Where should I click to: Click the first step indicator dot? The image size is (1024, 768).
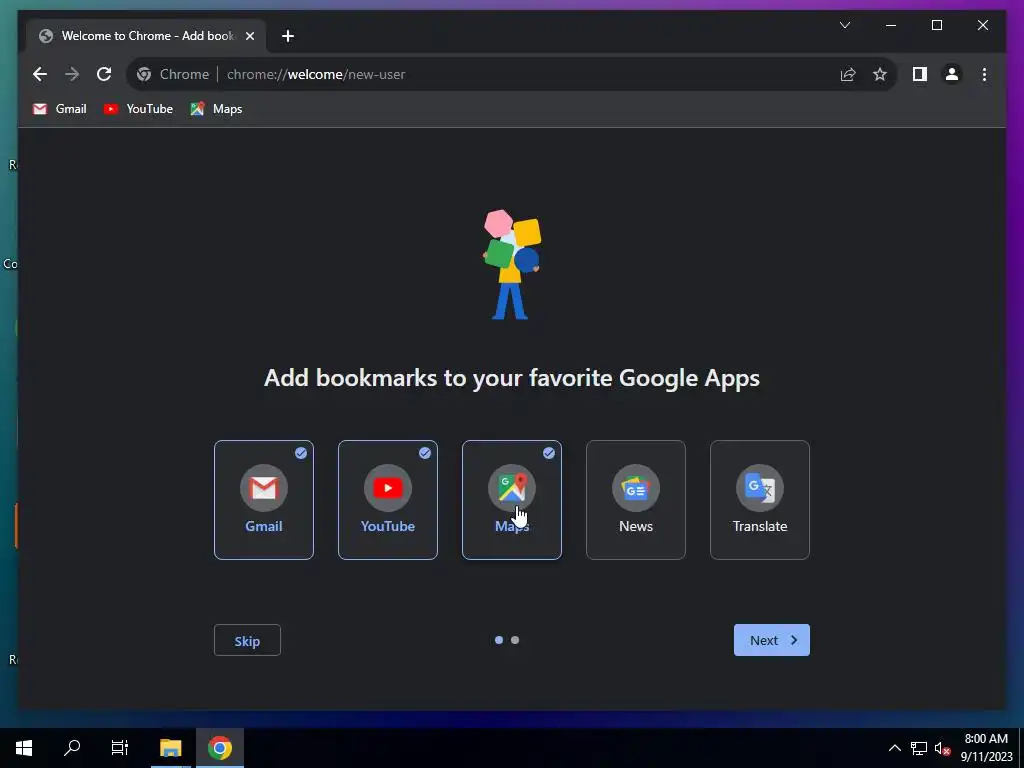point(499,640)
